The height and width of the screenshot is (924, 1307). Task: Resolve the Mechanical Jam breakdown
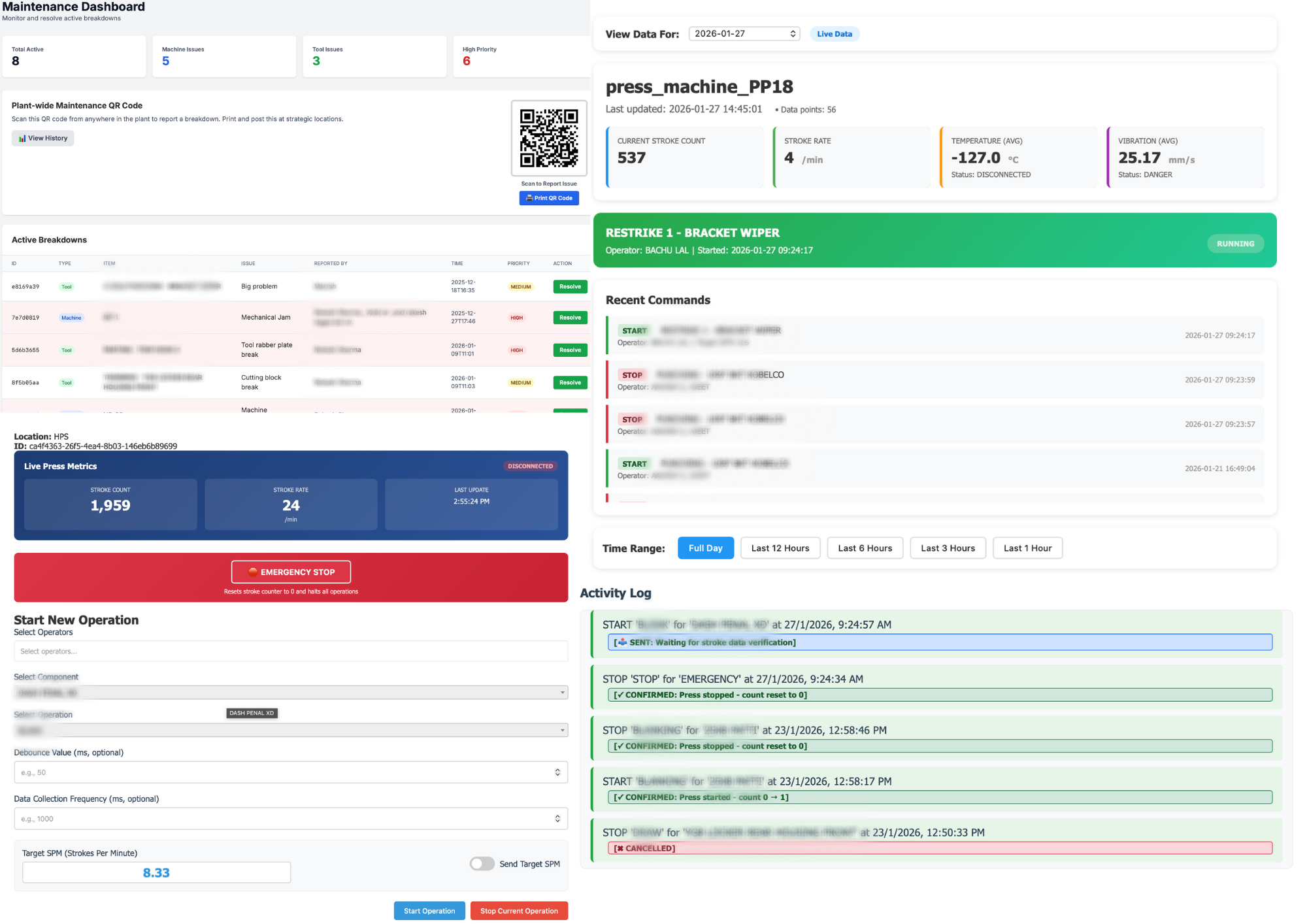click(569, 318)
